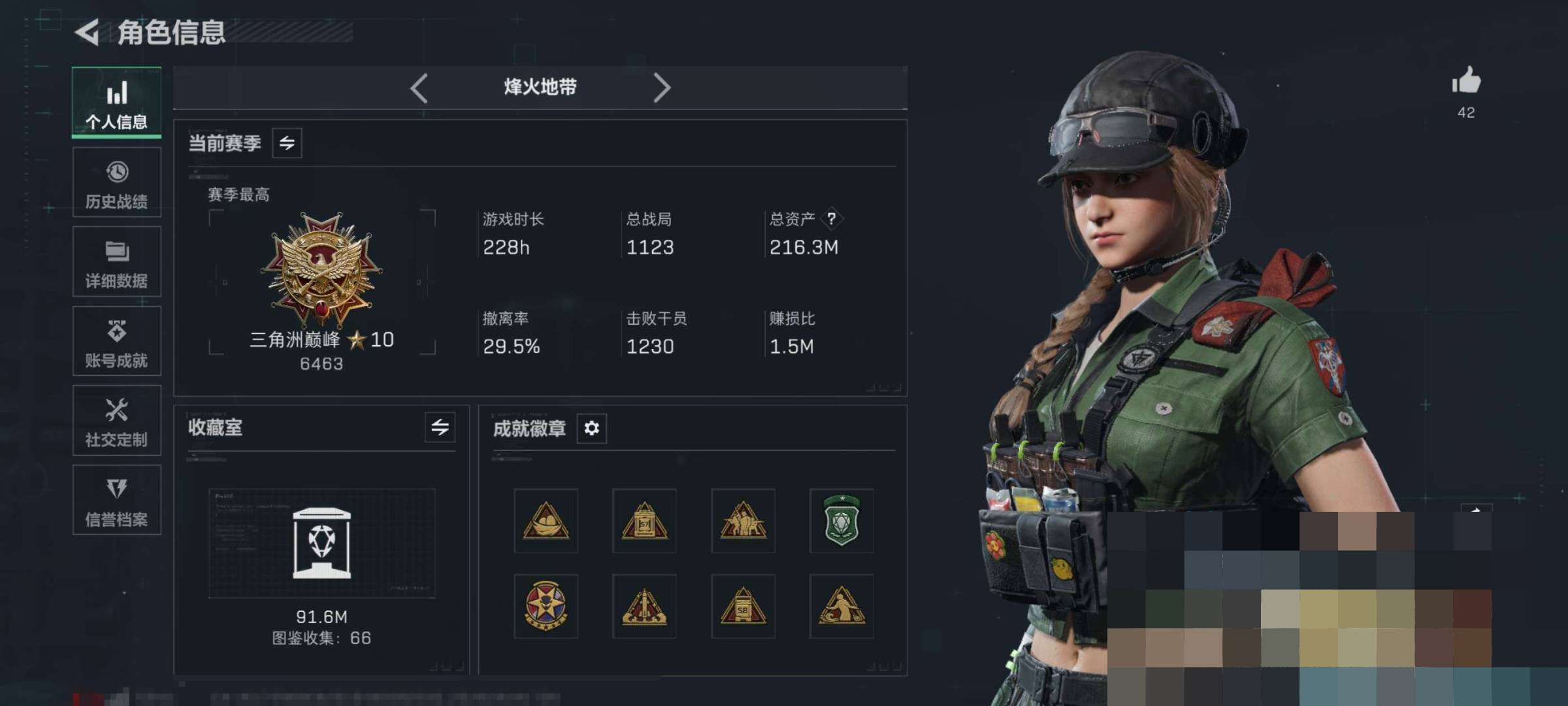Give a thumbs-up like to this player

[1466, 81]
